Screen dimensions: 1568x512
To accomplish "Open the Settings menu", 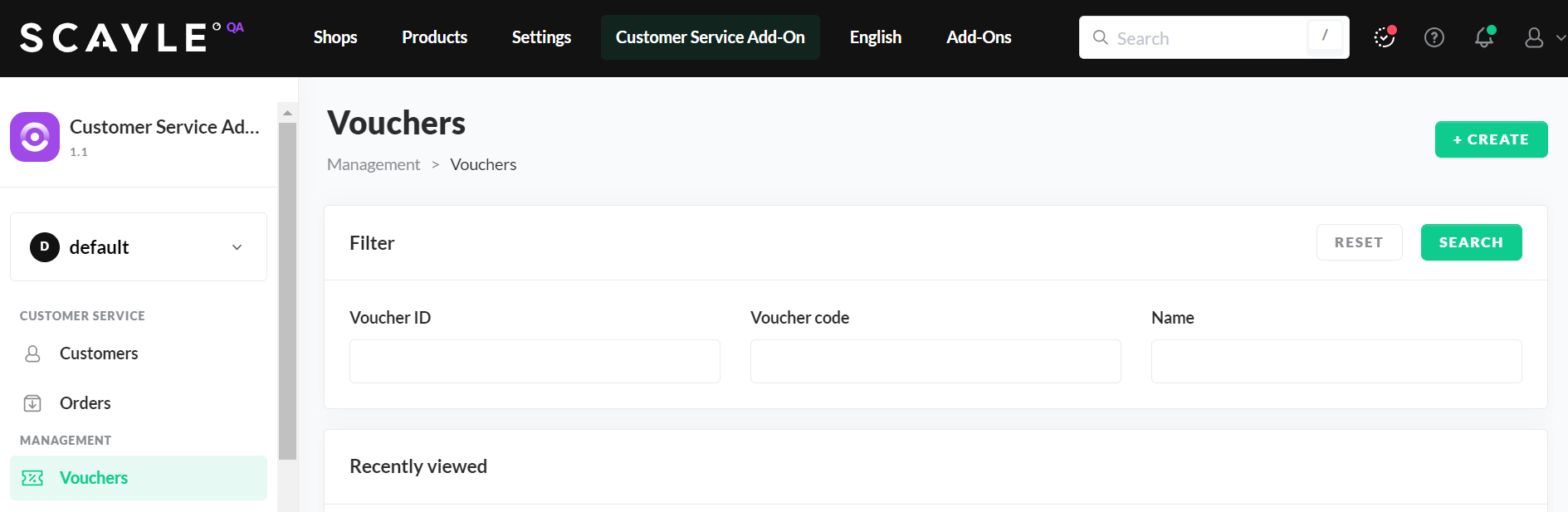I will pos(541,37).
